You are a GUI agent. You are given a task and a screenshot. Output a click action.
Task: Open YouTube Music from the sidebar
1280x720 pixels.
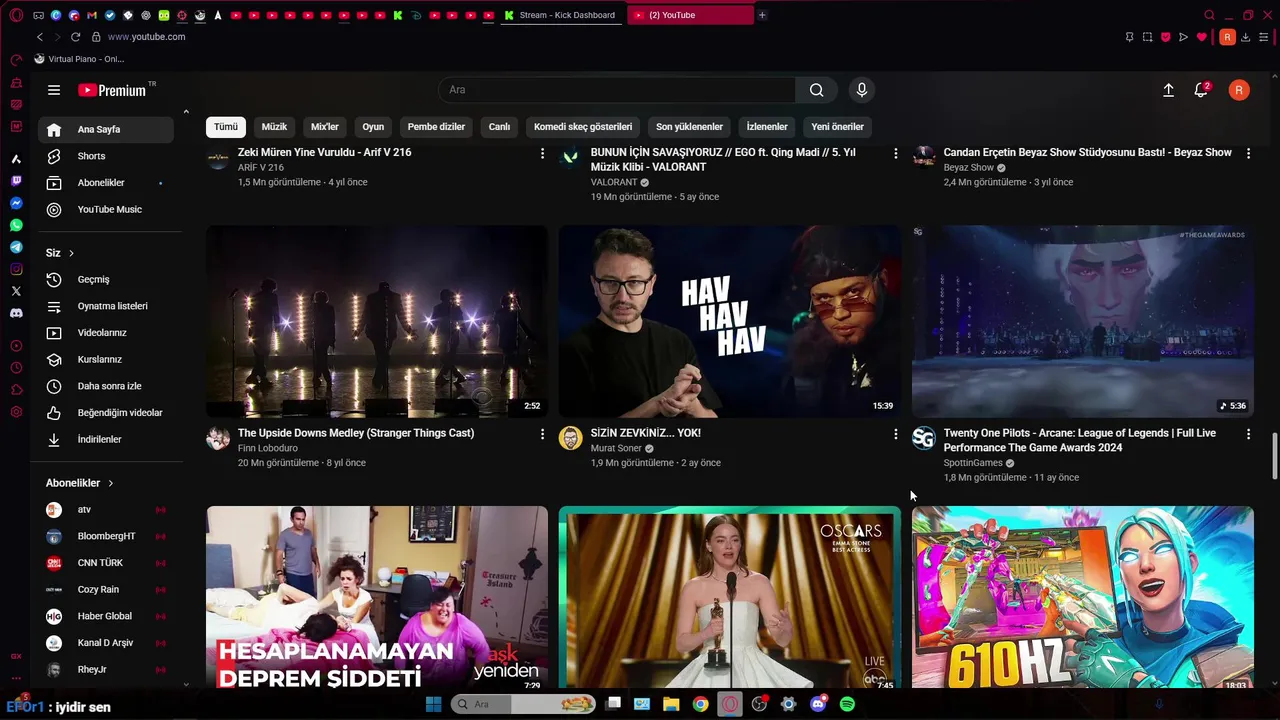tap(106, 209)
